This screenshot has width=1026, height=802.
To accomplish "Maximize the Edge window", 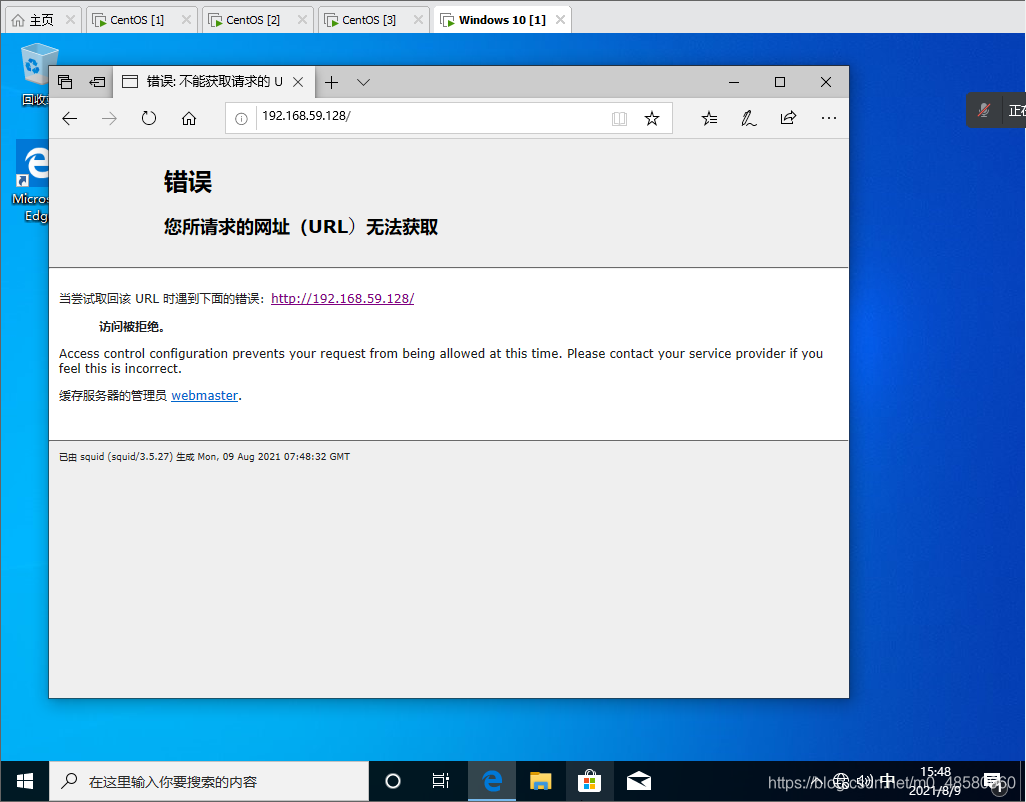I will tap(780, 82).
